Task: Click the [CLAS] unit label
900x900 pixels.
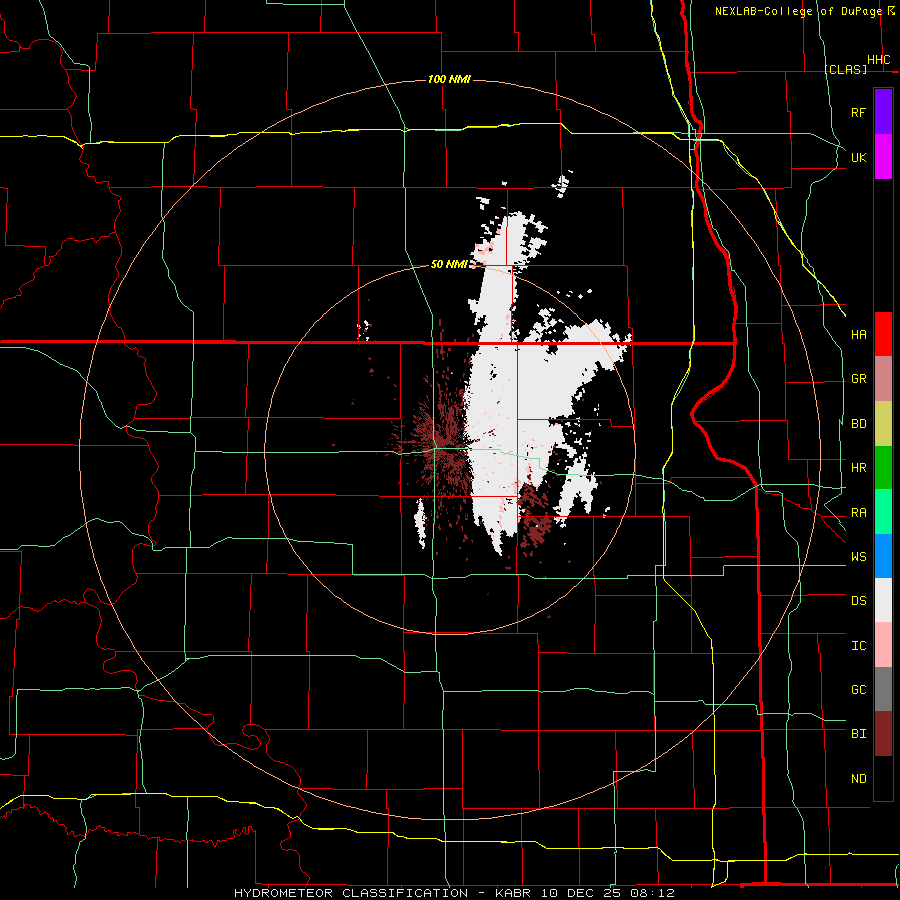Action: pyautogui.click(x=846, y=69)
